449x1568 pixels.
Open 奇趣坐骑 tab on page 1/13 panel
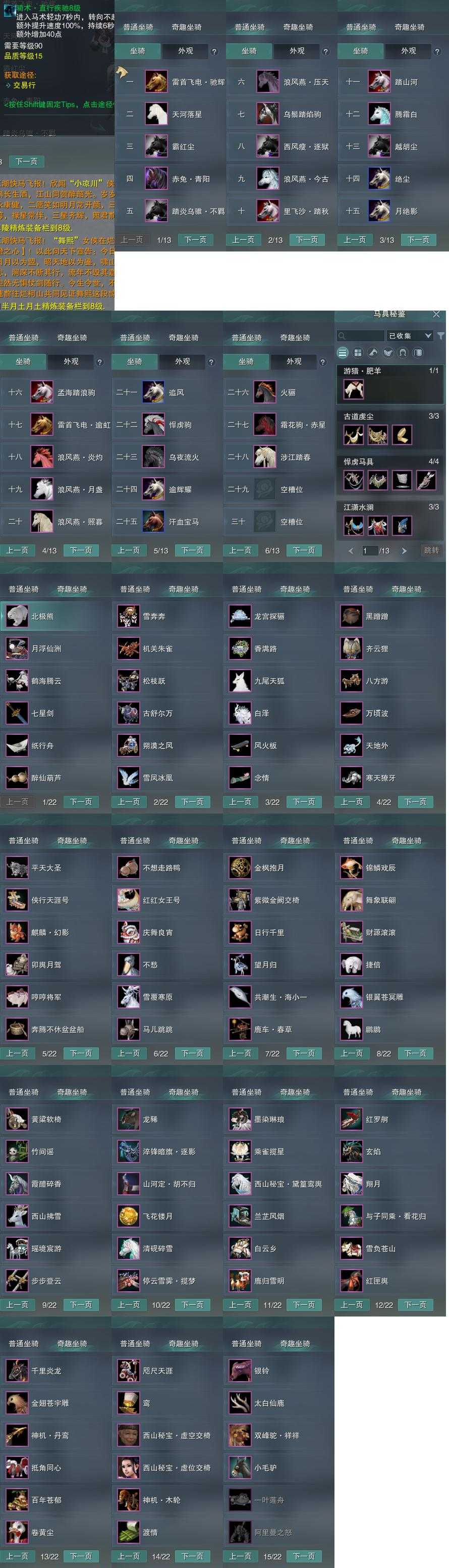pyautogui.click(x=186, y=27)
